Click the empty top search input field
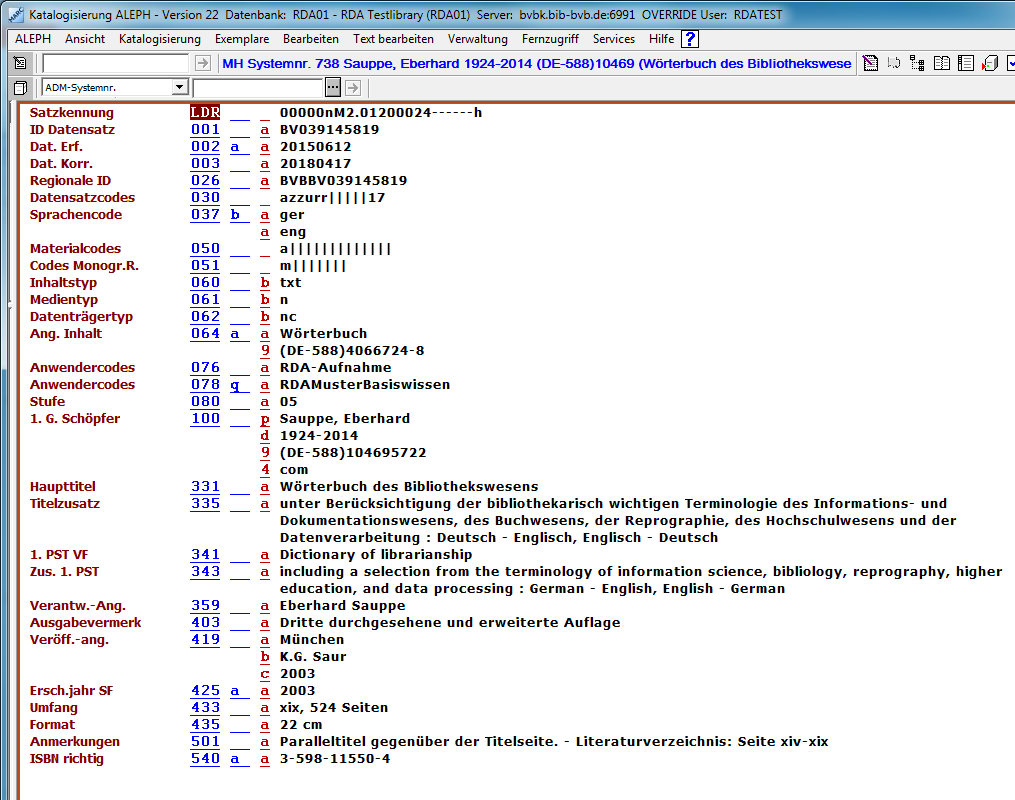Viewport: 1015px width, 800px height. click(115, 63)
